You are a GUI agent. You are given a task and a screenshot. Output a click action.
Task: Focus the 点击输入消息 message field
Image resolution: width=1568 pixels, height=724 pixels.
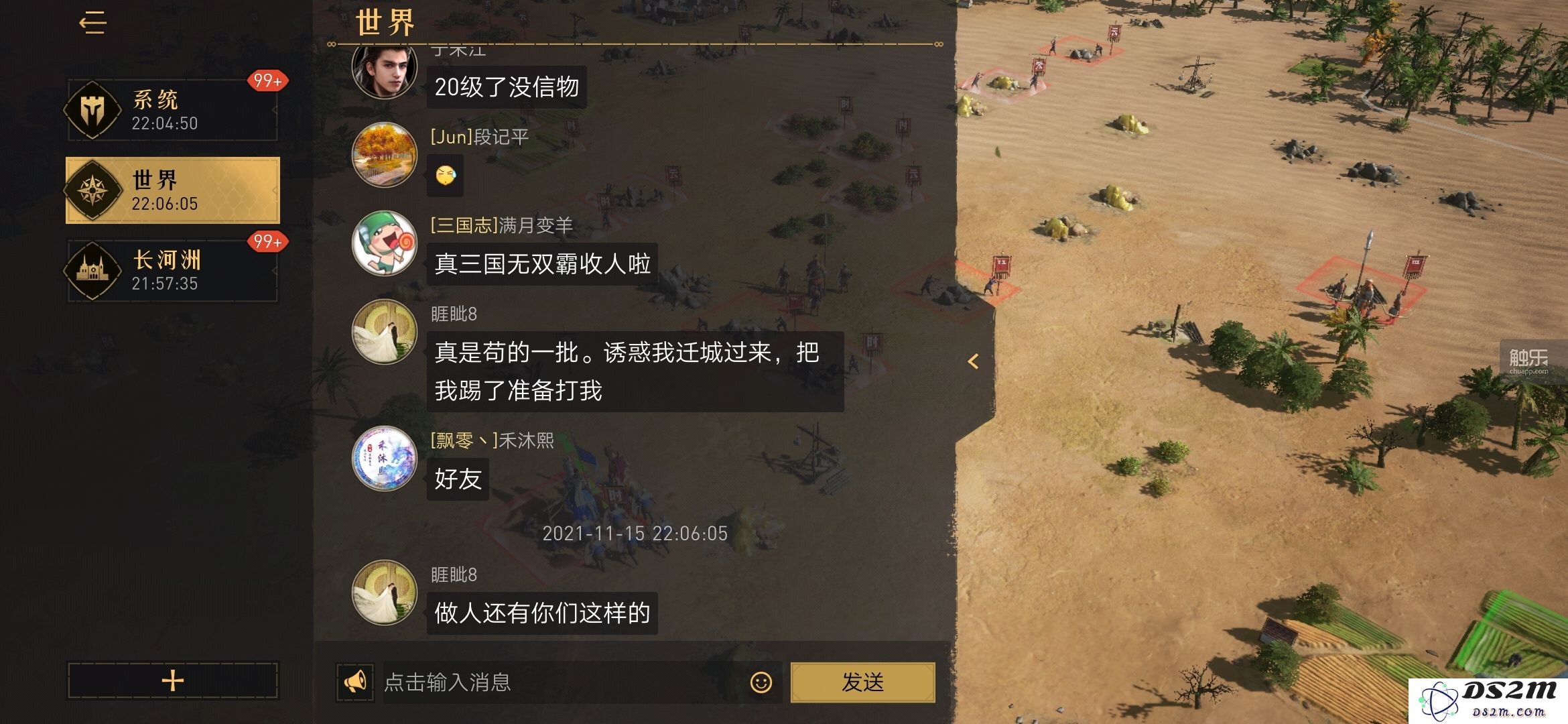point(563,682)
